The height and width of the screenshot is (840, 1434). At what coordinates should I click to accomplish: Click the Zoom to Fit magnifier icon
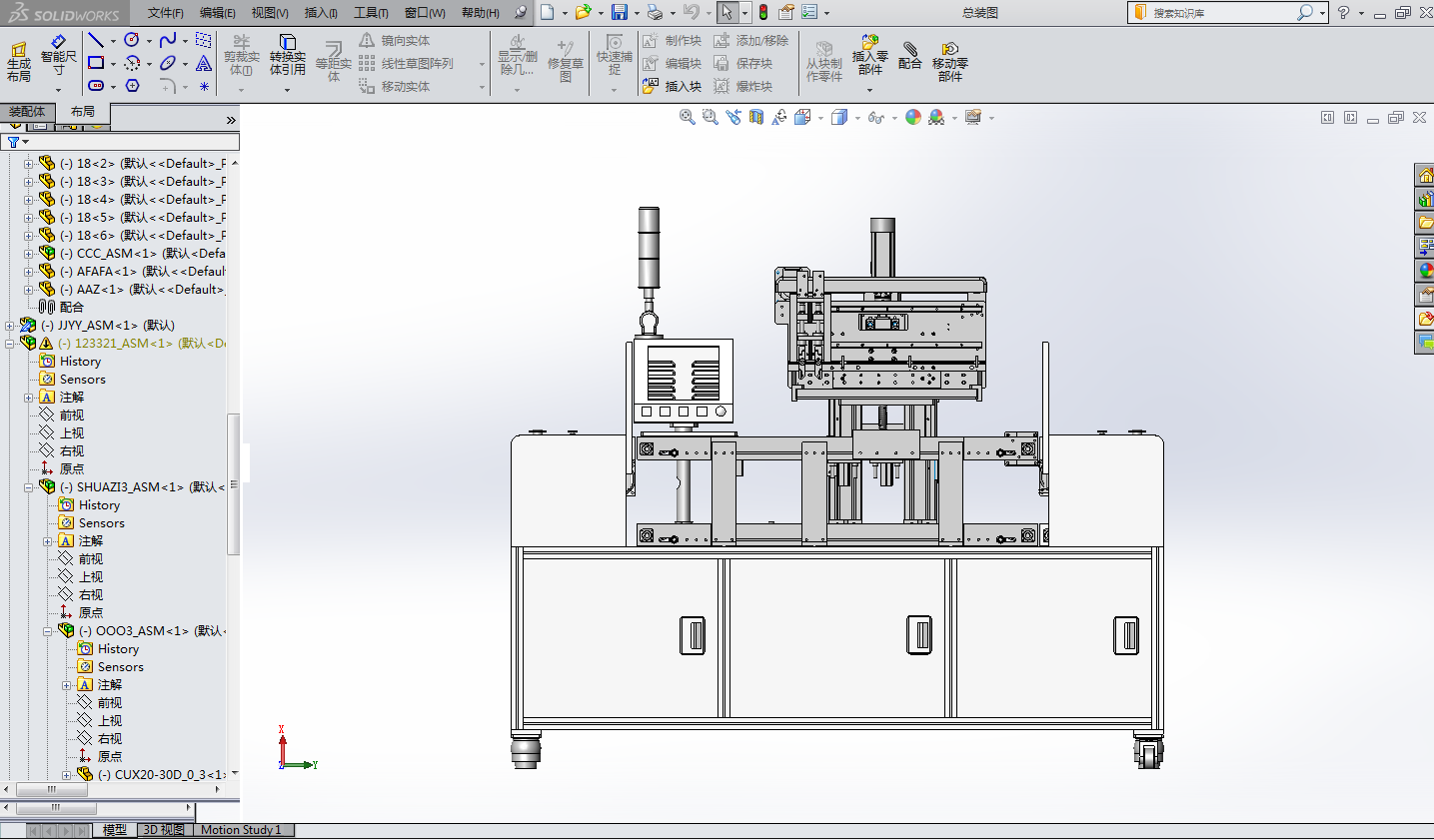coord(687,117)
